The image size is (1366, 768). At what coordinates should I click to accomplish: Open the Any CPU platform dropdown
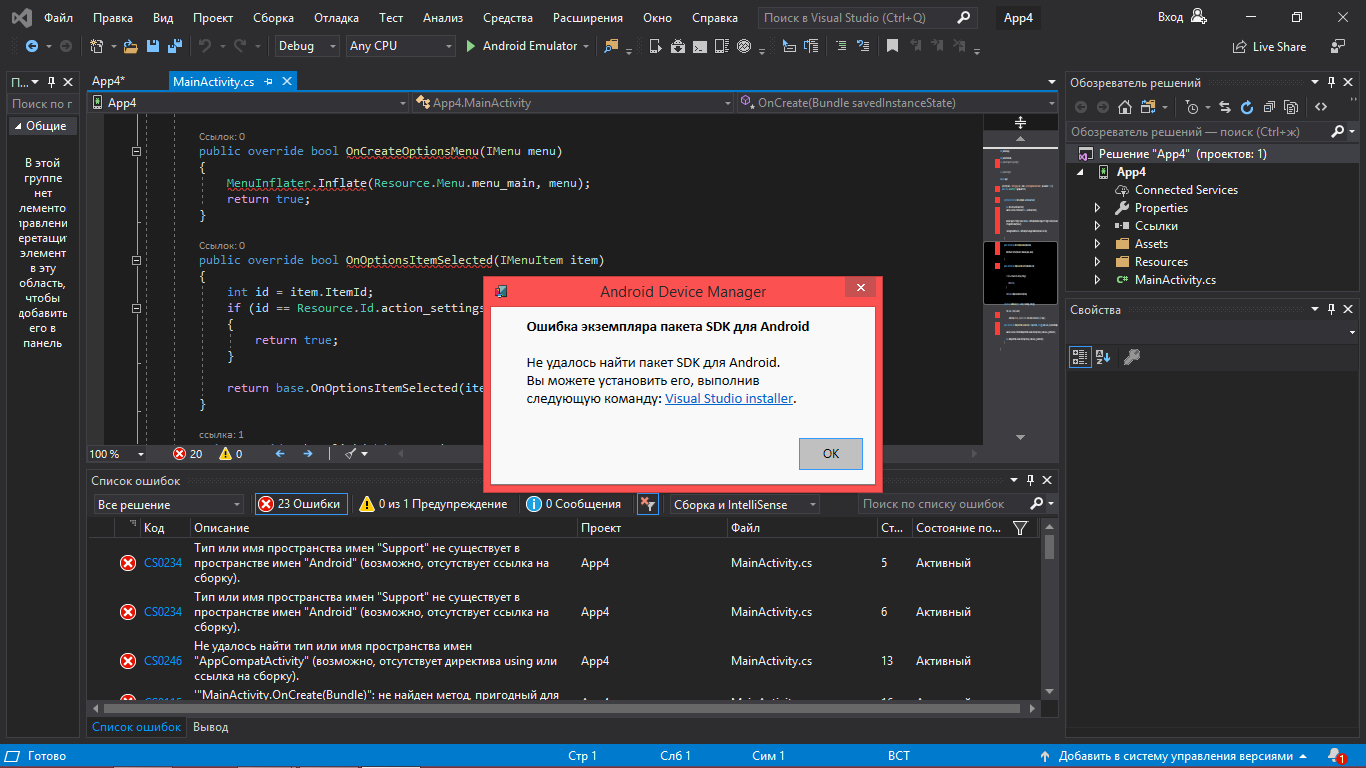coord(401,46)
